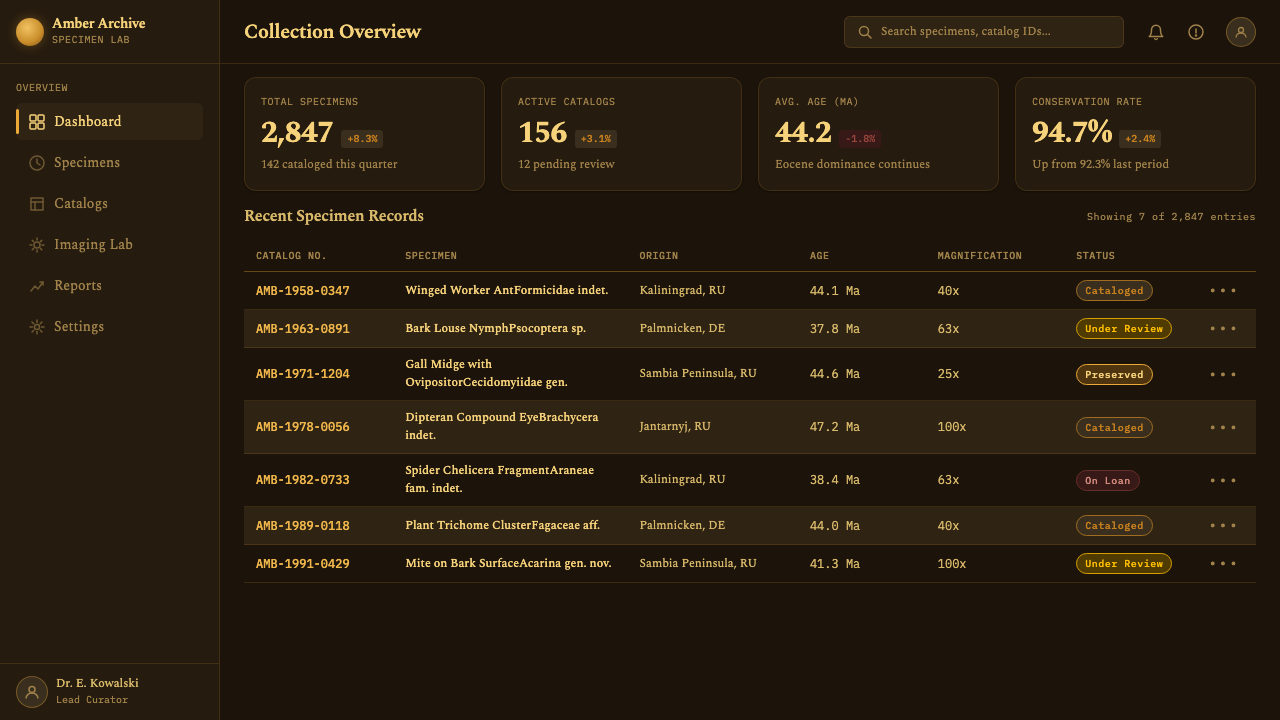Screen dimensions: 1280x720
Task: Open Settings from sidebar
Action: 109,327
